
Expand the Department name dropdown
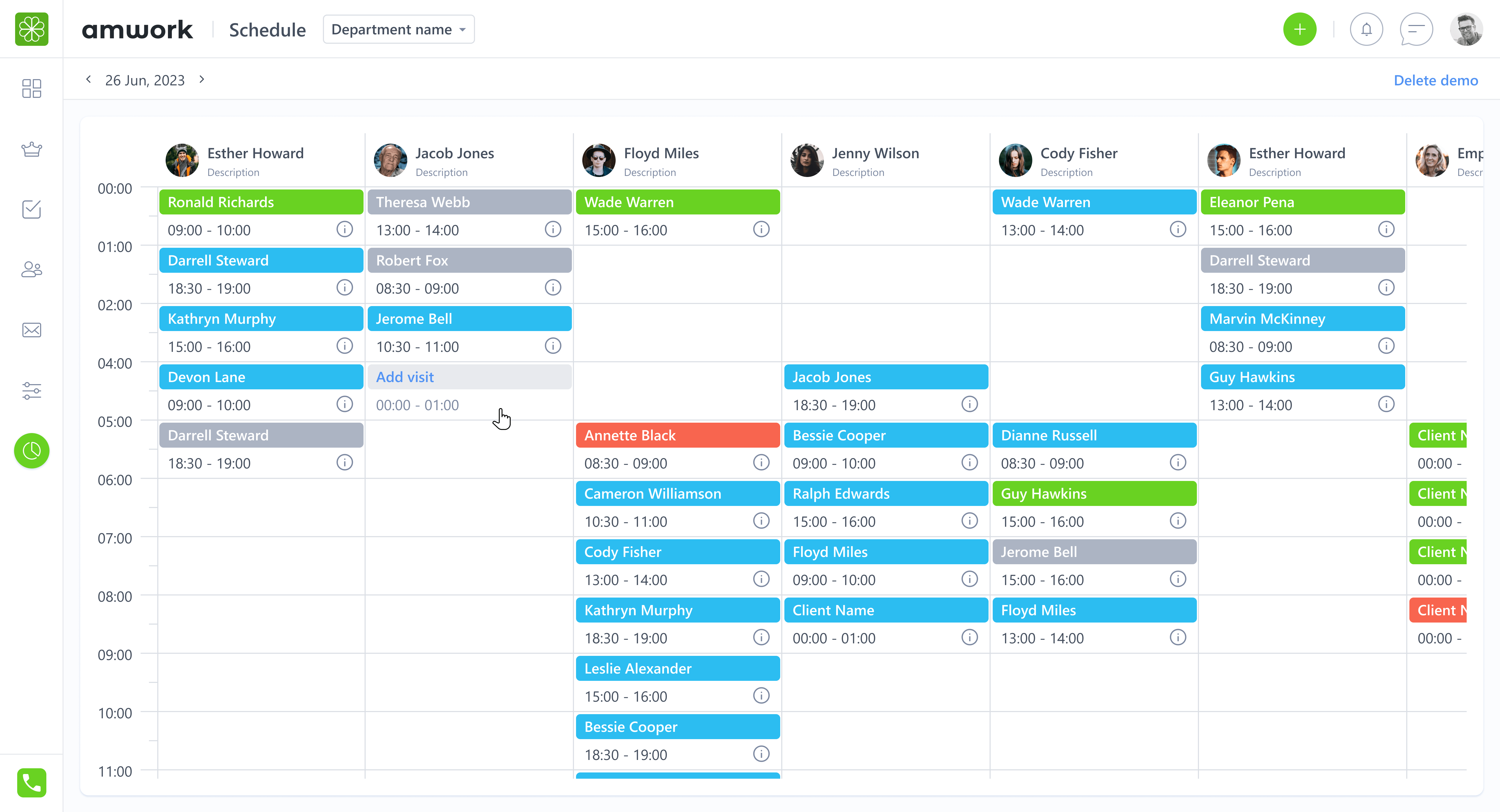pos(399,30)
